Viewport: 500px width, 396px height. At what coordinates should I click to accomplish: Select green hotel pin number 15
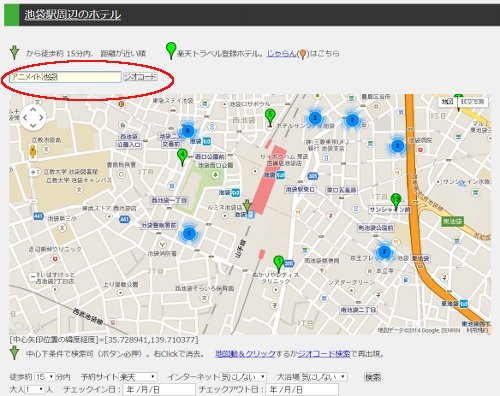(396, 201)
